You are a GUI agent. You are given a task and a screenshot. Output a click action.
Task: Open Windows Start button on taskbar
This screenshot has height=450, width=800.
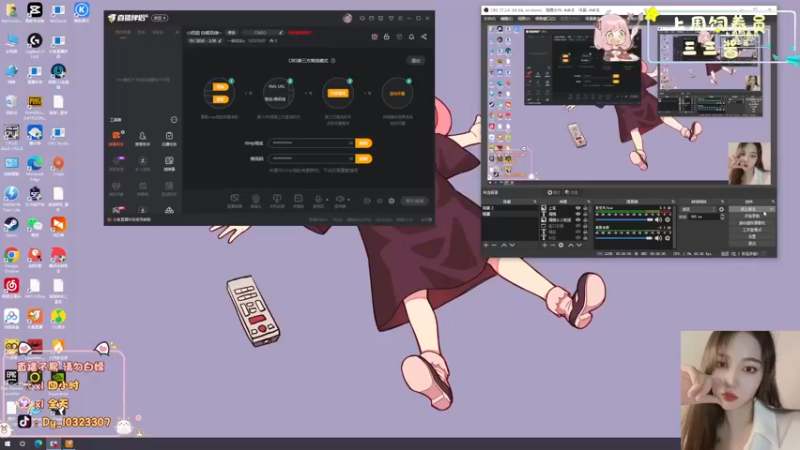point(7,444)
